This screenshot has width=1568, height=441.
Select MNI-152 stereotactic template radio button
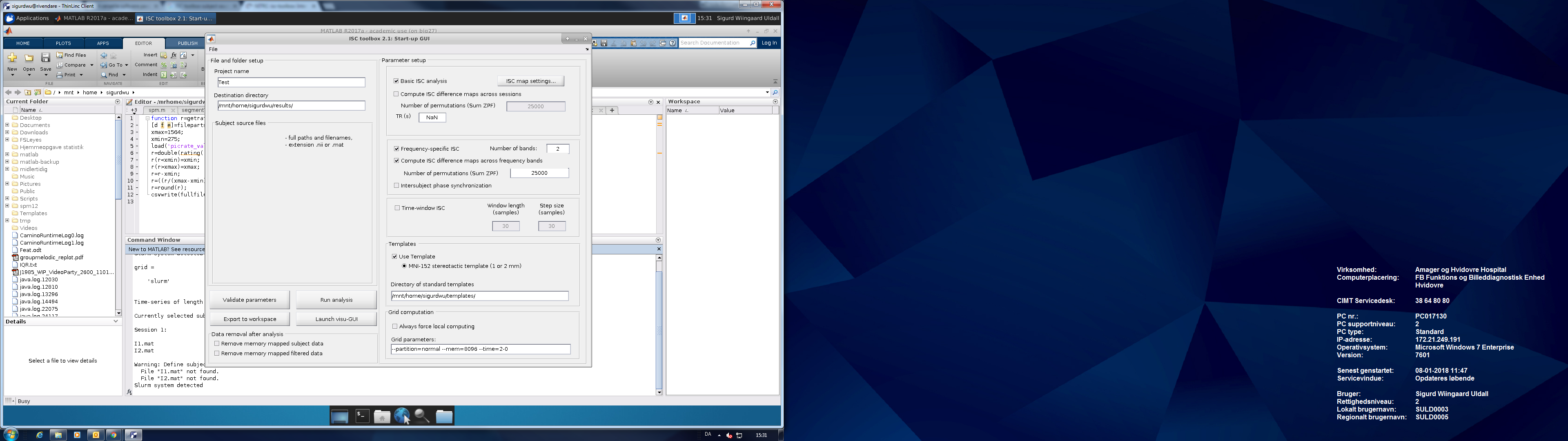(404, 266)
